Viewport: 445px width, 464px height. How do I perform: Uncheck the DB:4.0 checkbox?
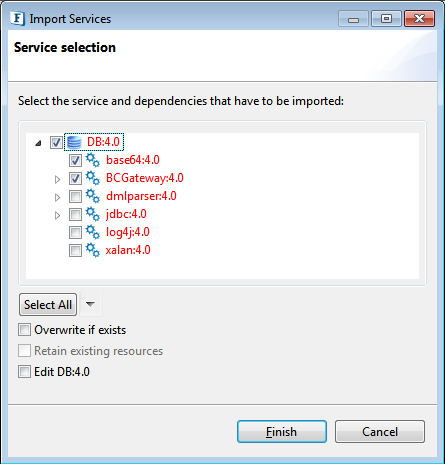56,142
